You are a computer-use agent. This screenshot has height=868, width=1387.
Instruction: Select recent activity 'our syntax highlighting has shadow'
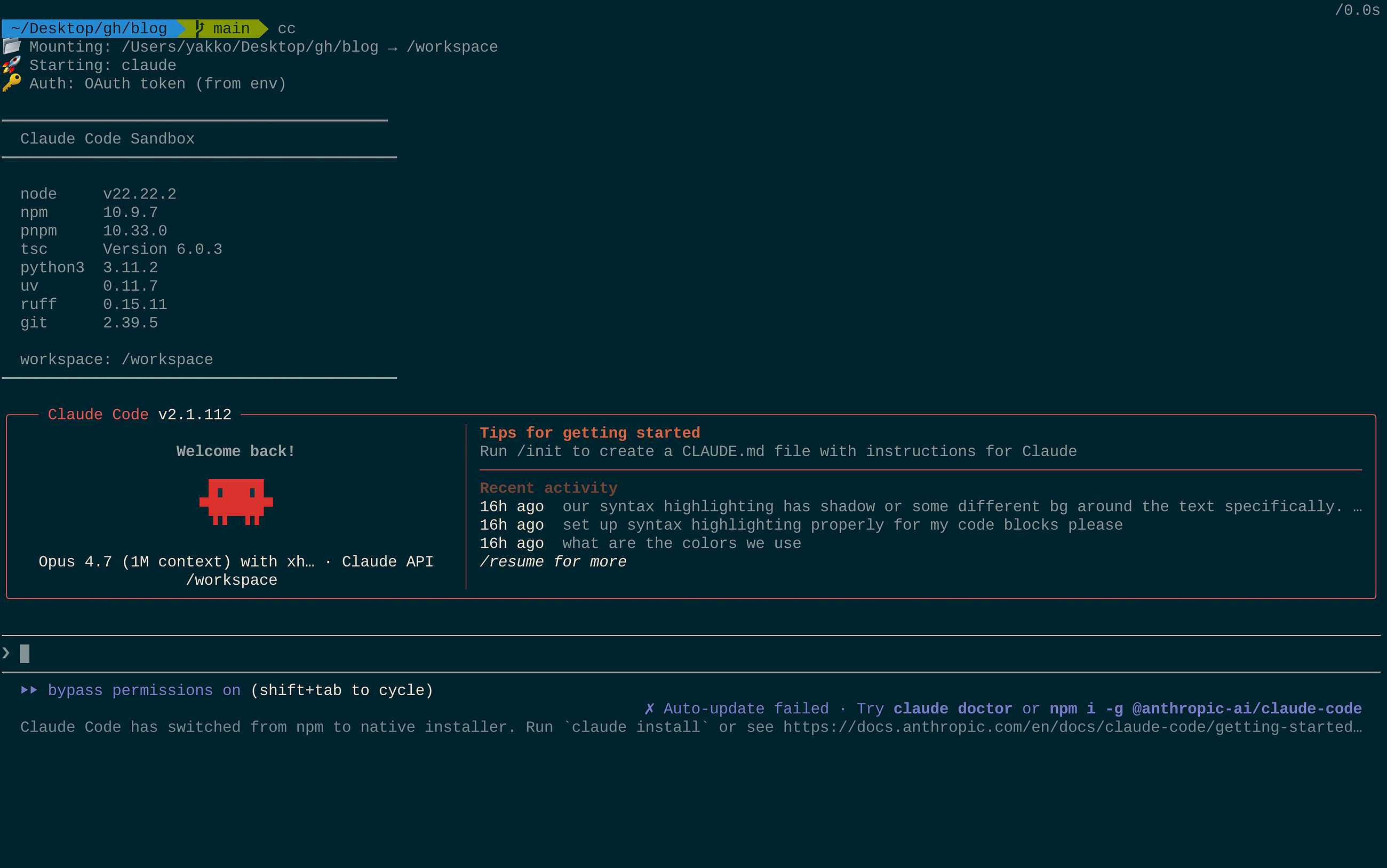(x=921, y=506)
